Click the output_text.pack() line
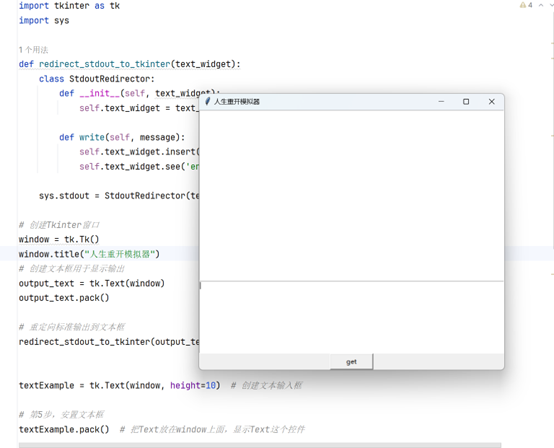The width and height of the screenshot is (554, 448). [64, 298]
